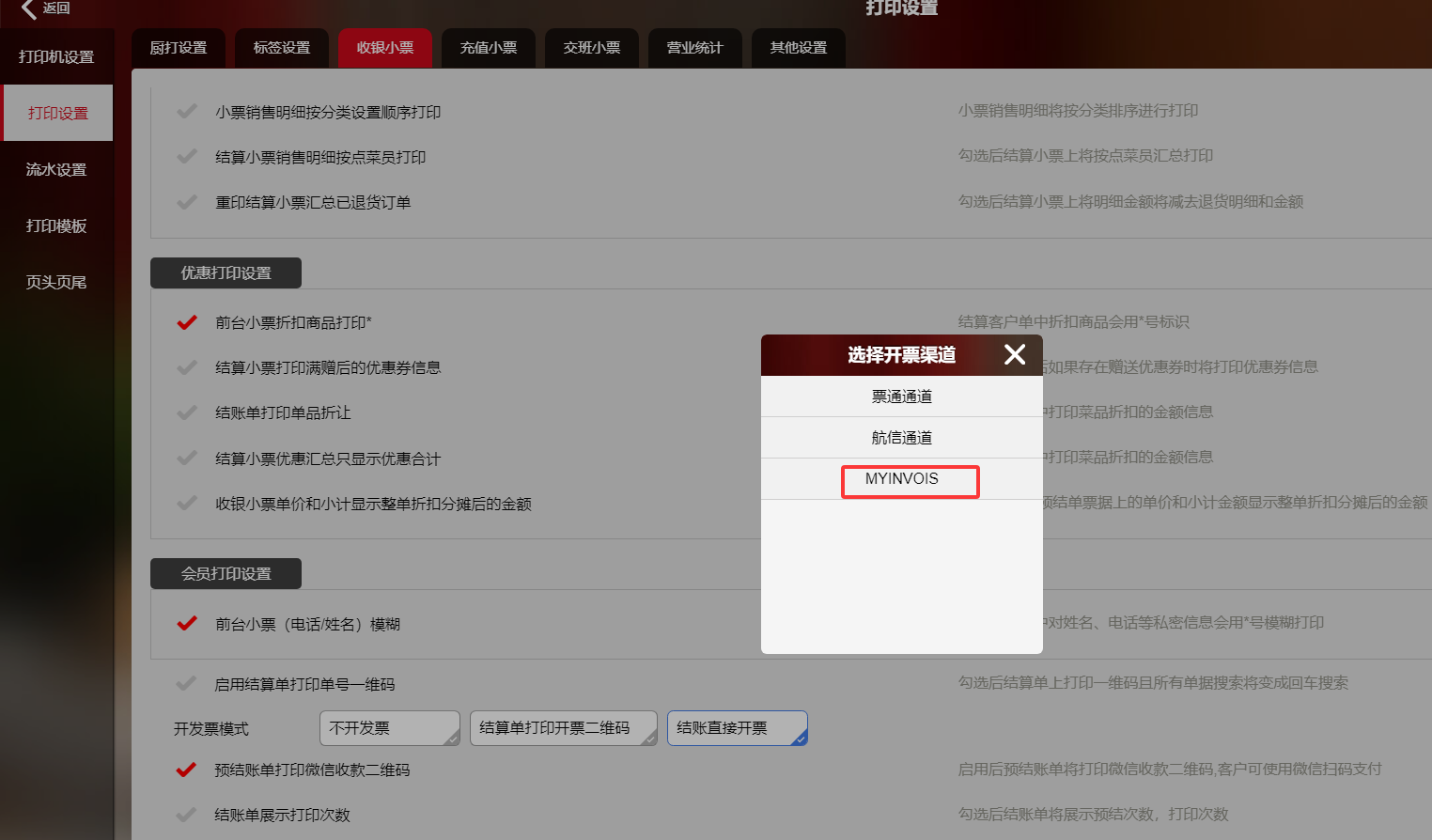Choose 票通通道 invoice channel
This screenshot has width=1432, height=840.
902,397
